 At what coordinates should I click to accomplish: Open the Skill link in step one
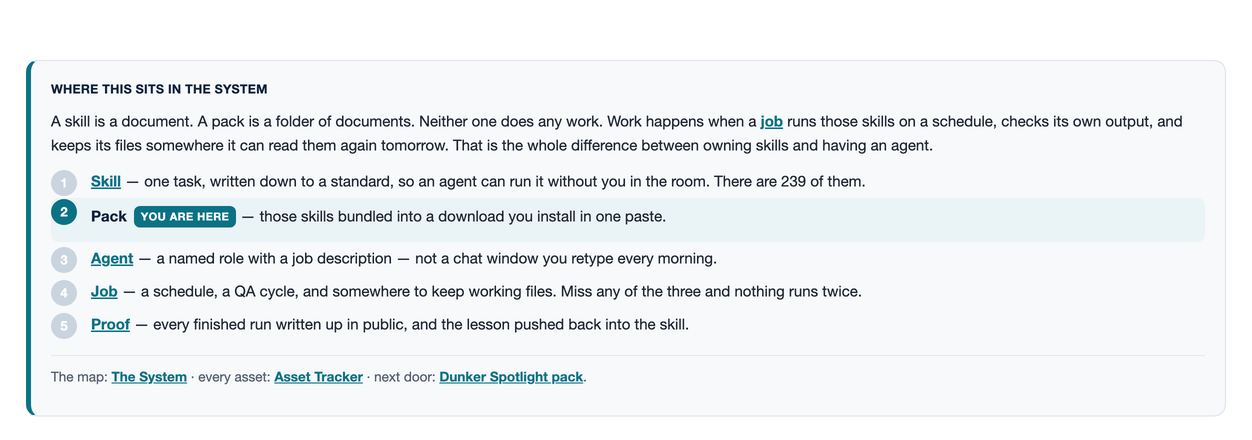[x=106, y=182]
